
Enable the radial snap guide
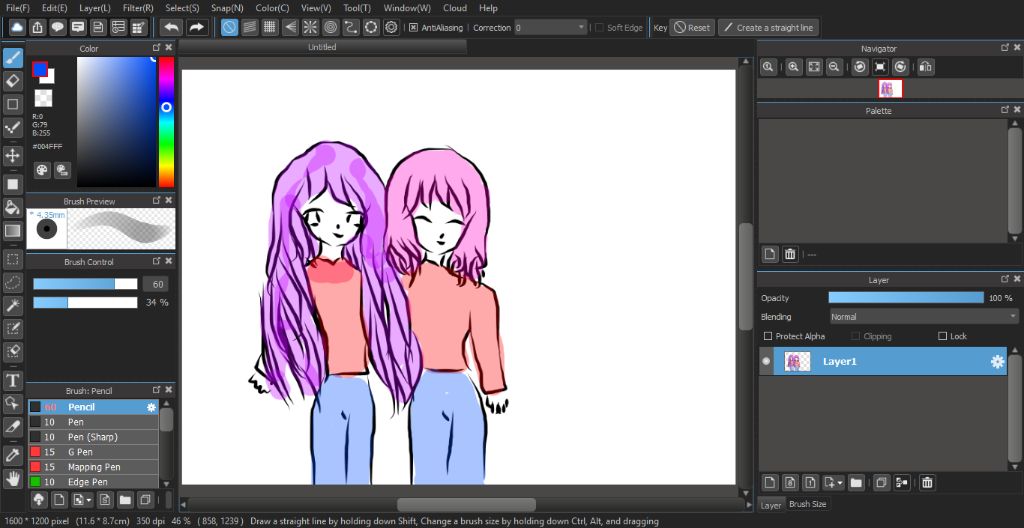click(310, 27)
